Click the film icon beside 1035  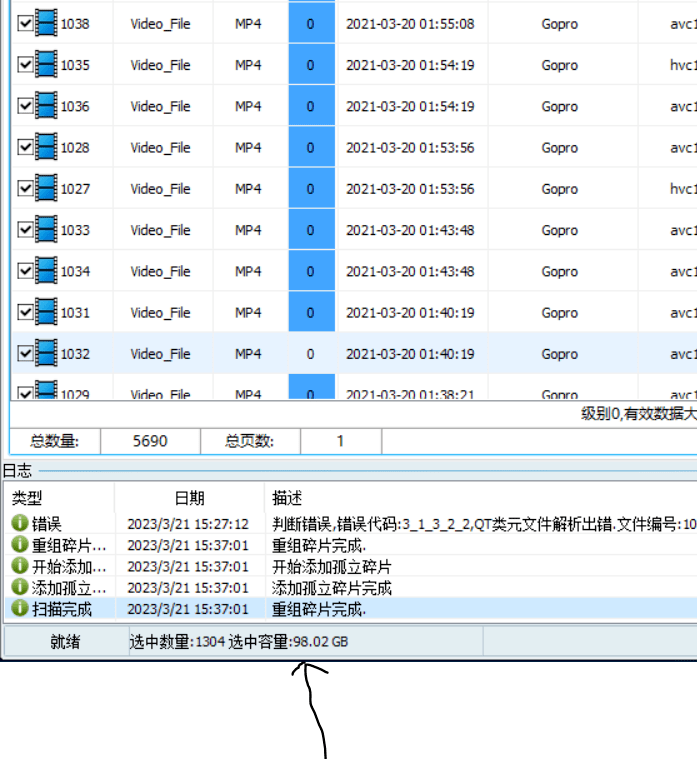point(46,65)
